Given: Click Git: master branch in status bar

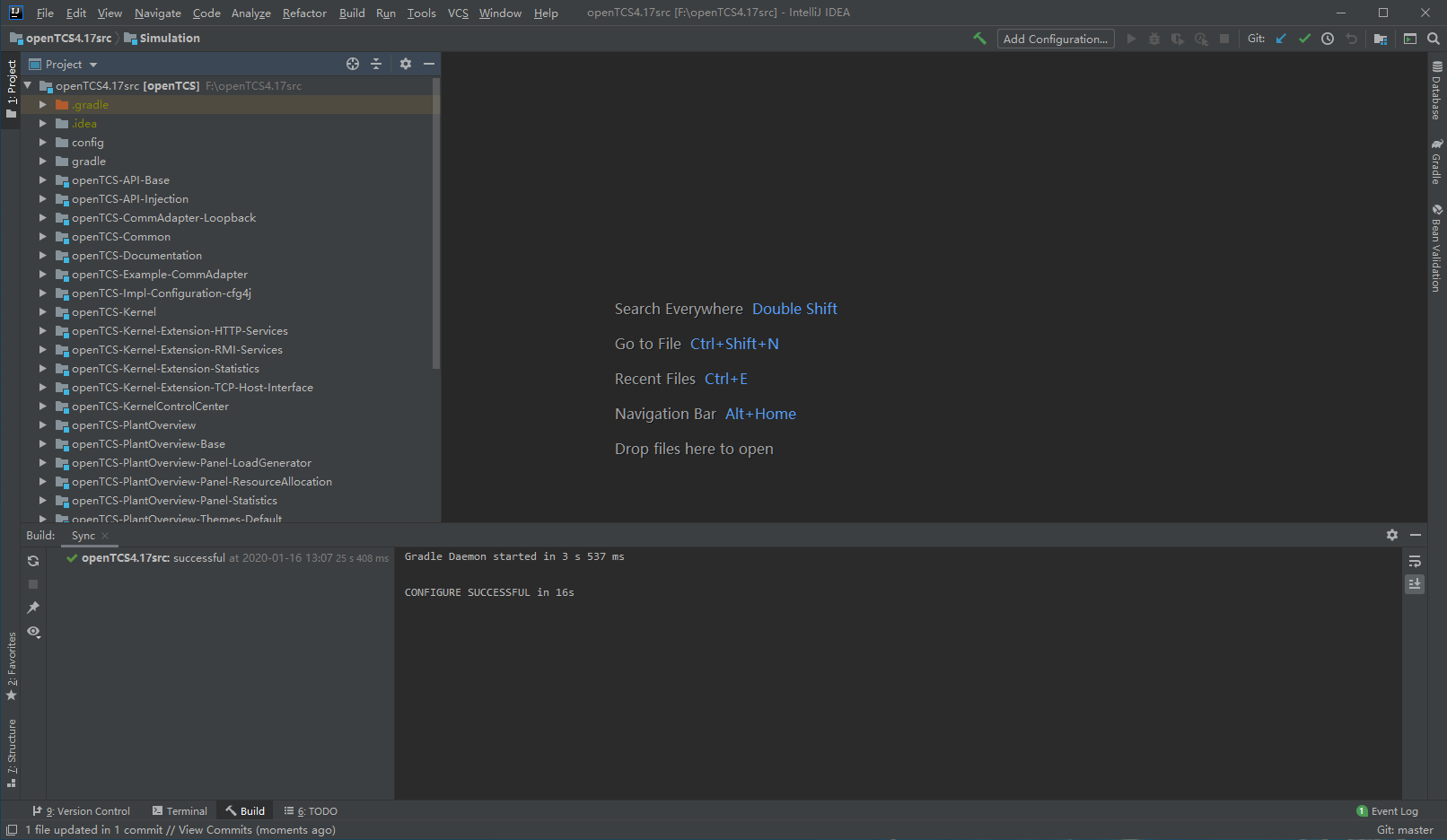Looking at the screenshot, I should (x=1405, y=830).
